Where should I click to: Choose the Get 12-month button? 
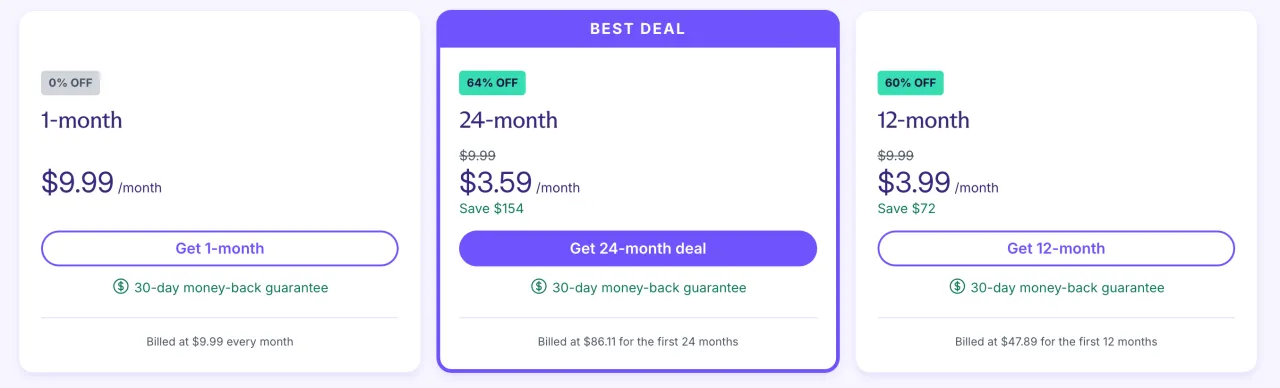point(1056,248)
